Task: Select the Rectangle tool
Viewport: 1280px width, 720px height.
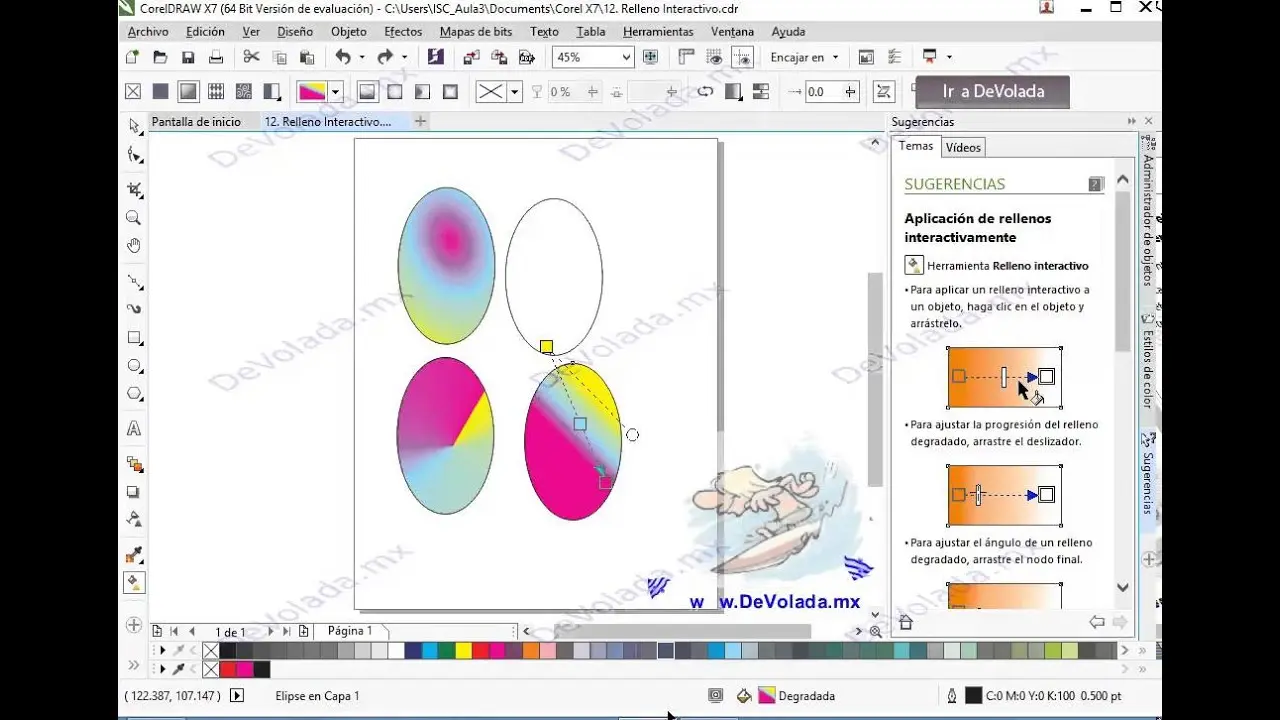Action: click(x=134, y=338)
